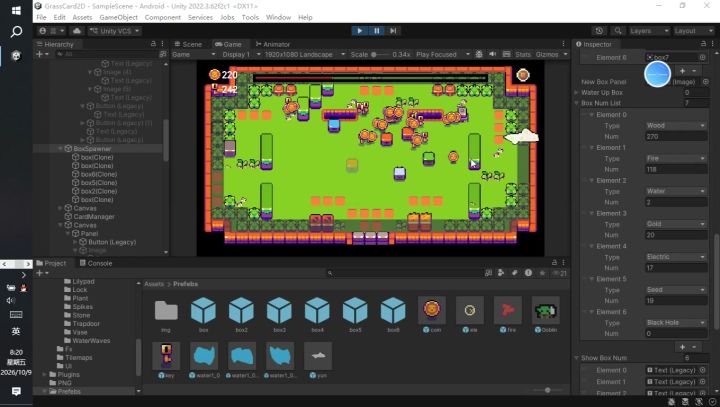Collapse Element 3 in Box Num List
Viewport: 720px width, 407px height.
coord(591,213)
